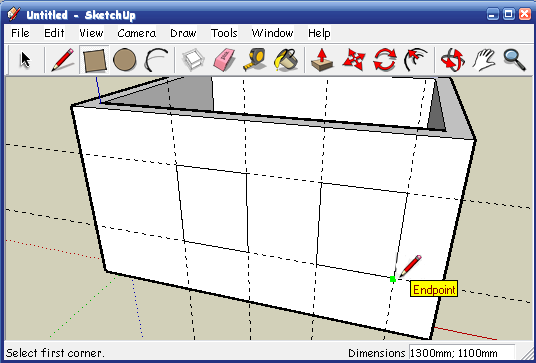Pick the Pan hand tool

pos(484,60)
